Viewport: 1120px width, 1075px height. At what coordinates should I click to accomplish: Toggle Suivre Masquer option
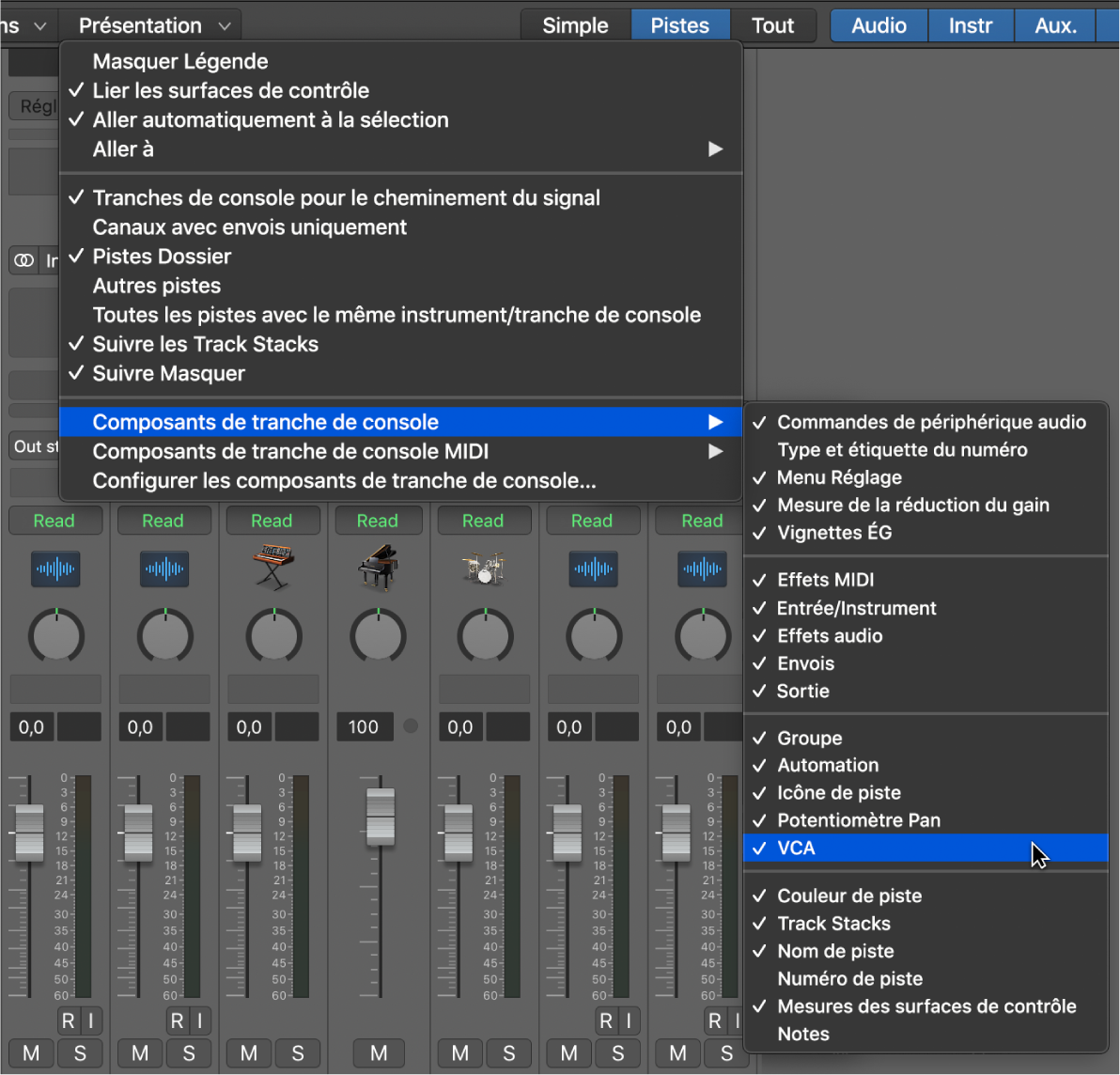click(x=400, y=374)
